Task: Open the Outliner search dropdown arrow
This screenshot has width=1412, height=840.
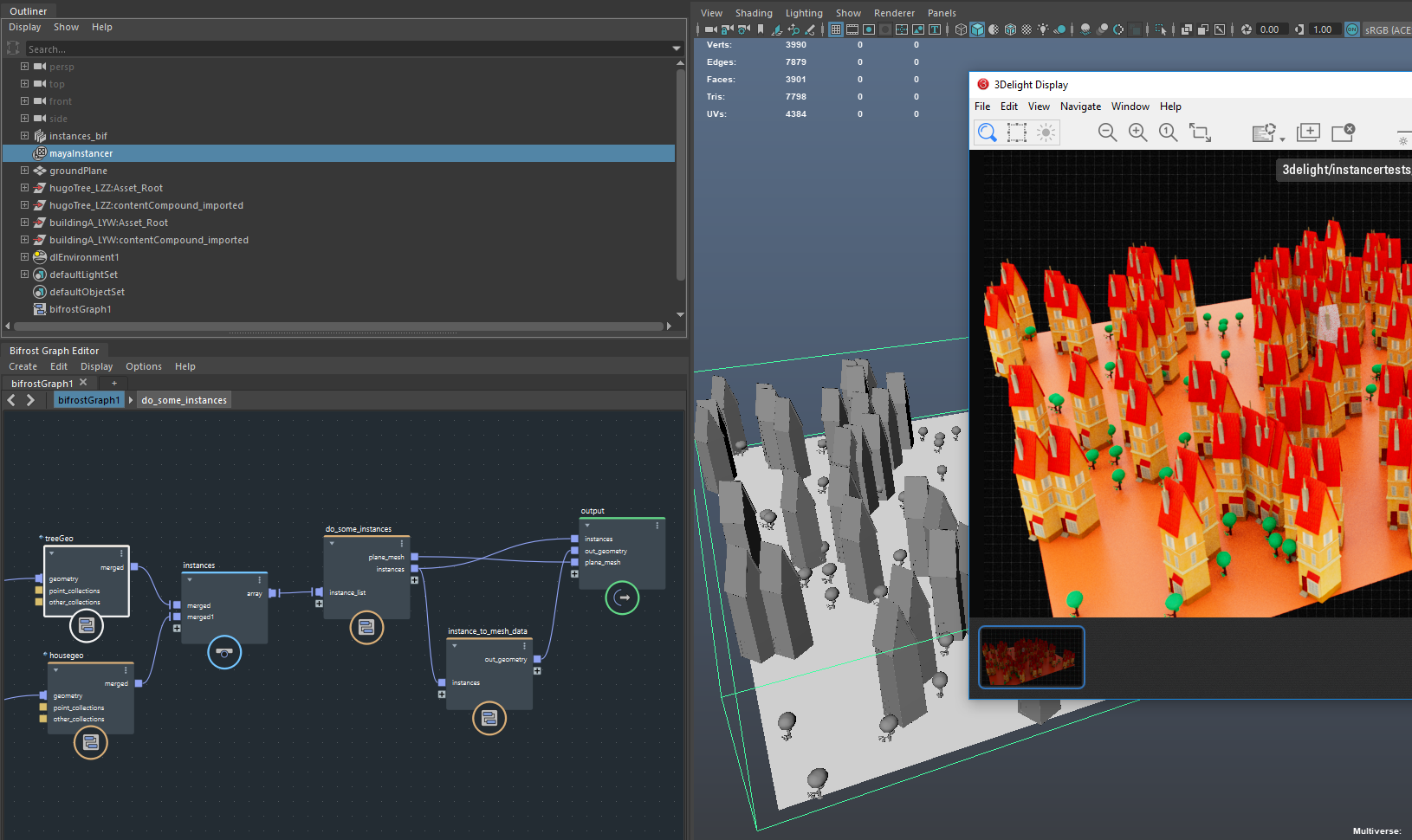Action: pos(677,49)
